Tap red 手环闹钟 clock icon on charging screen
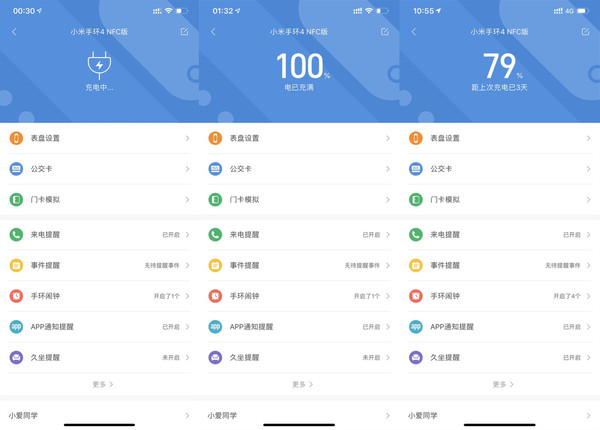600x430 pixels. point(16,296)
